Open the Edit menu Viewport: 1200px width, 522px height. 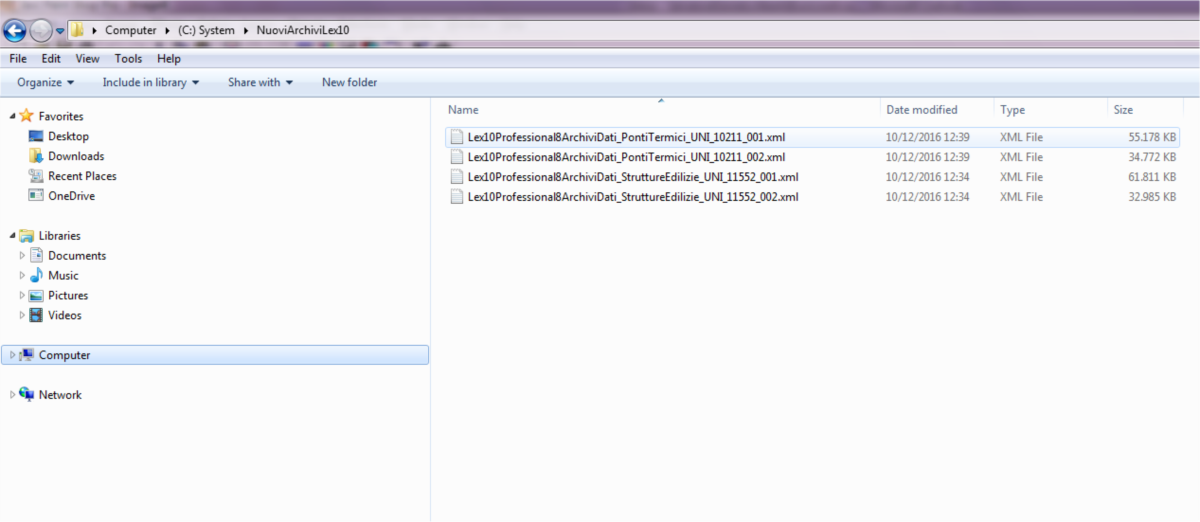tap(51, 59)
